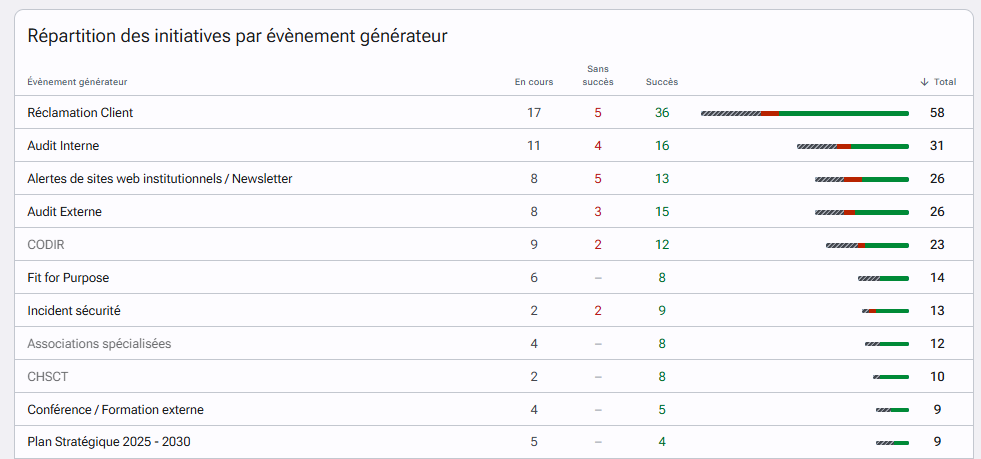
Task: Click the stacked bar for Fit for Purpose
Action: pyautogui.click(x=883, y=278)
